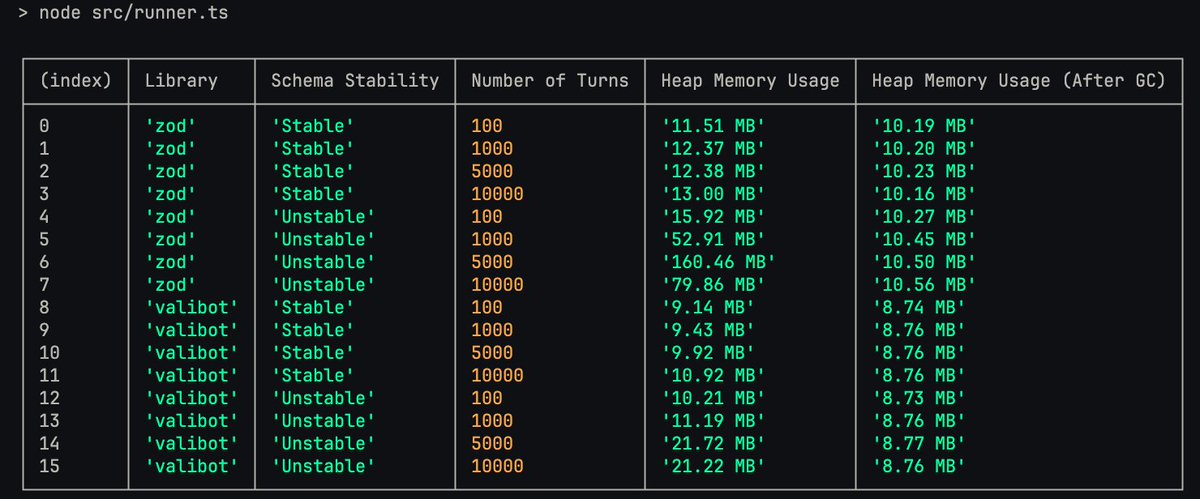This screenshot has width=1200, height=499.
Task: Select the '10.92 MB' heap value
Action: pyautogui.click(x=713, y=375)
